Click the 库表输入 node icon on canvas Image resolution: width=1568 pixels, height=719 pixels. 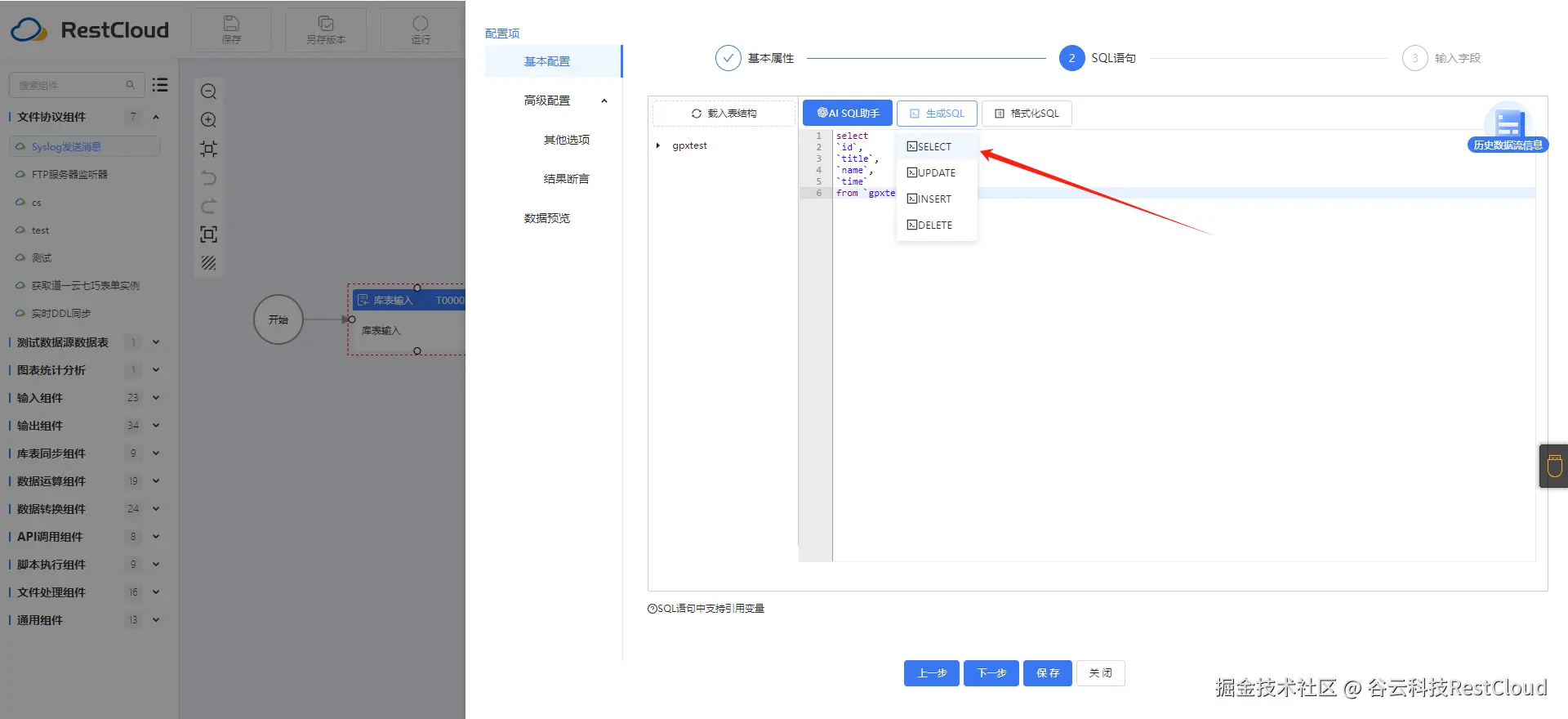point(363,300)
